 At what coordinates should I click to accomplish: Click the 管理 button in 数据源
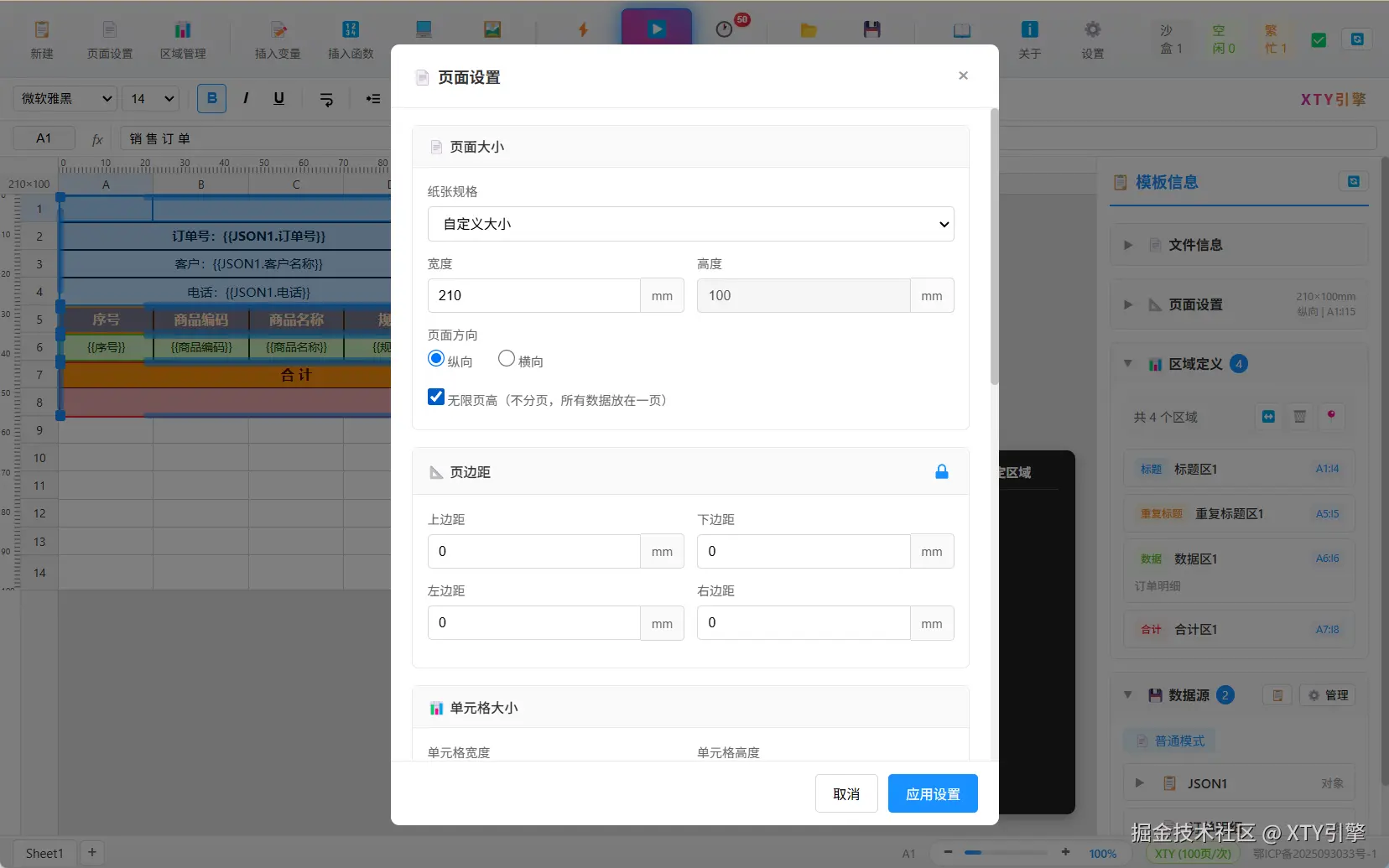(x=1329, y=695)
